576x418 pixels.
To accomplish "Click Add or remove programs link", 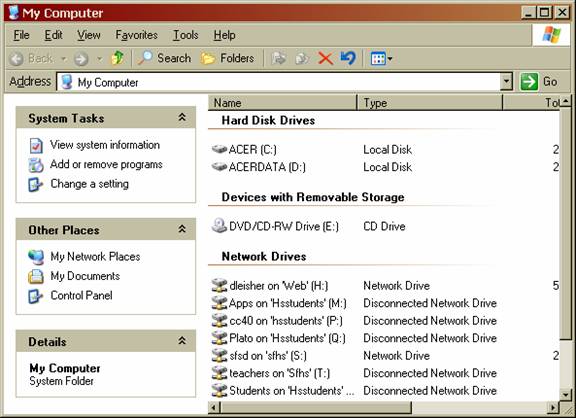I will pyautogui.click(x=106, y=165).
